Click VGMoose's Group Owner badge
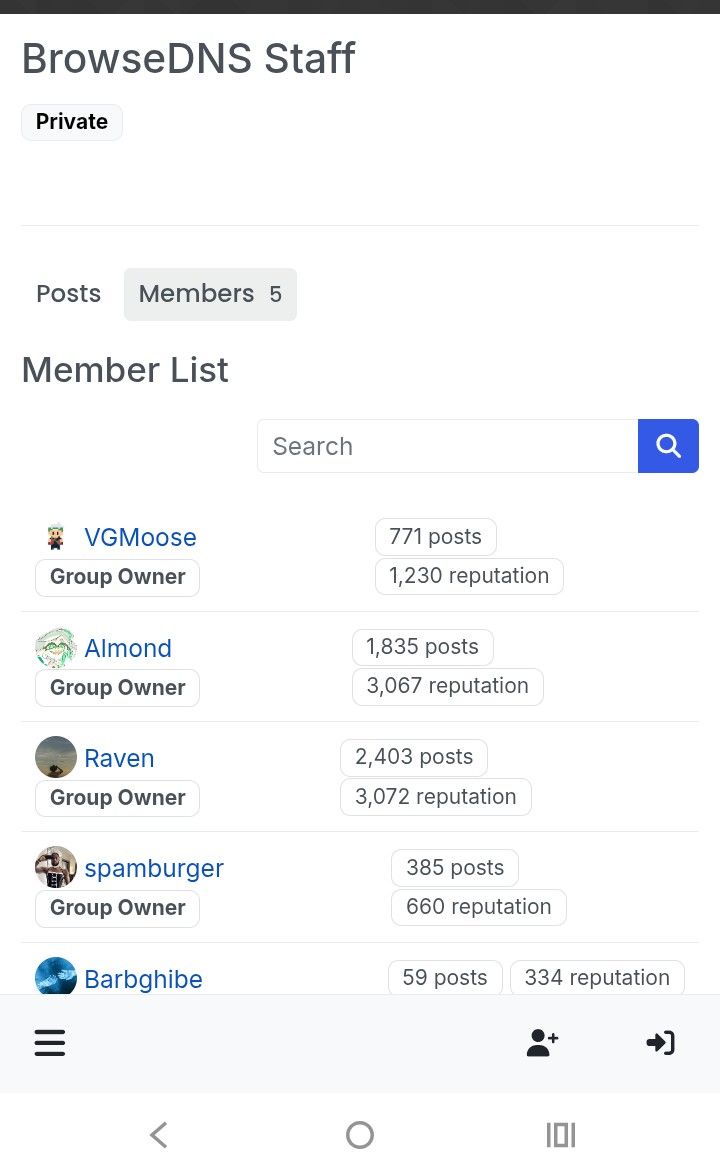The height and width of the screenshot is (1176, 720). pos(118,578)
